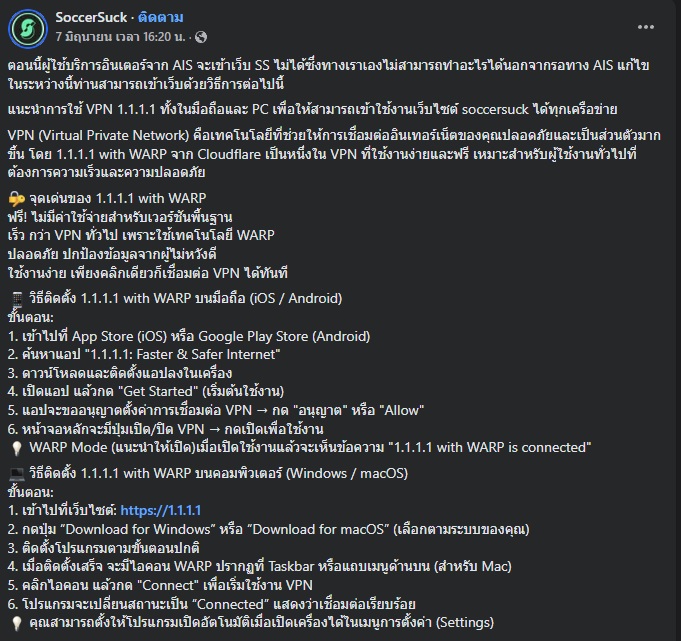
Task: Click the VPN (Virtual Private Network) paragraph
Action: click(334, 154)
